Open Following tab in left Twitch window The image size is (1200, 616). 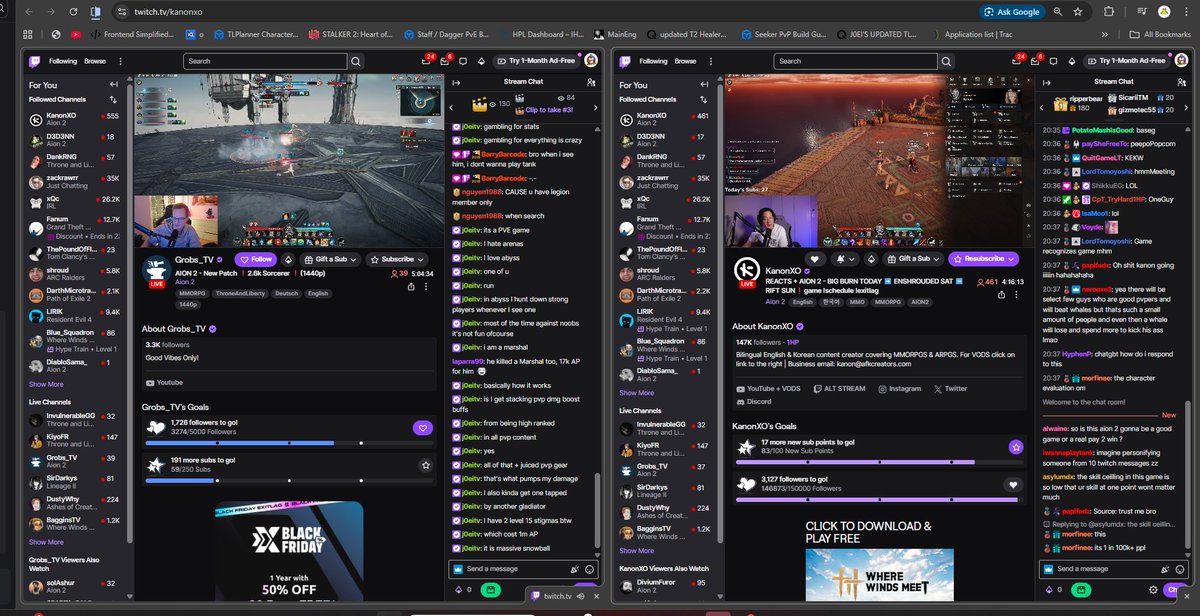(x=63, y=61)
